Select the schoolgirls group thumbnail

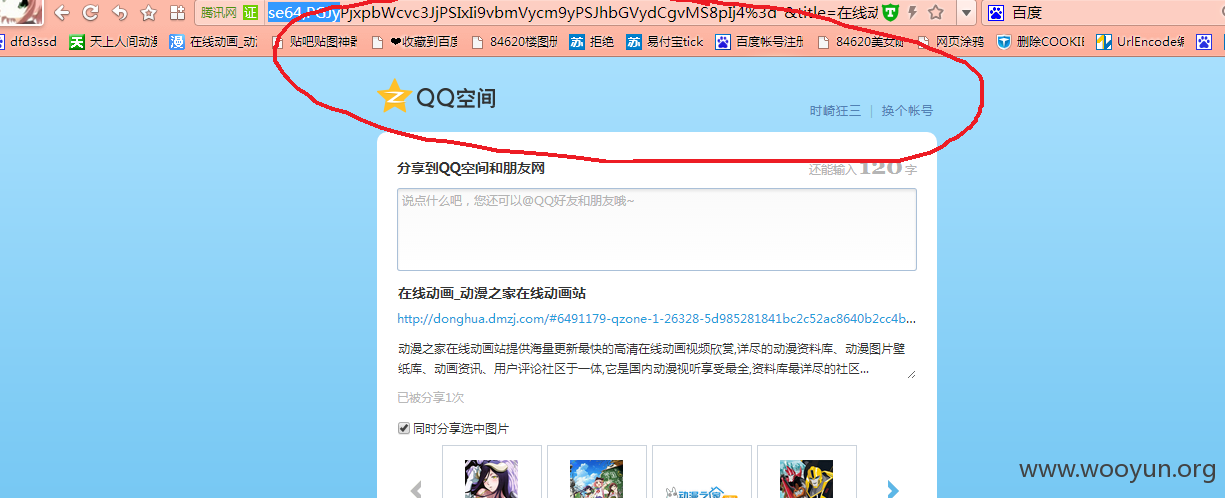[x=597, y=472]
